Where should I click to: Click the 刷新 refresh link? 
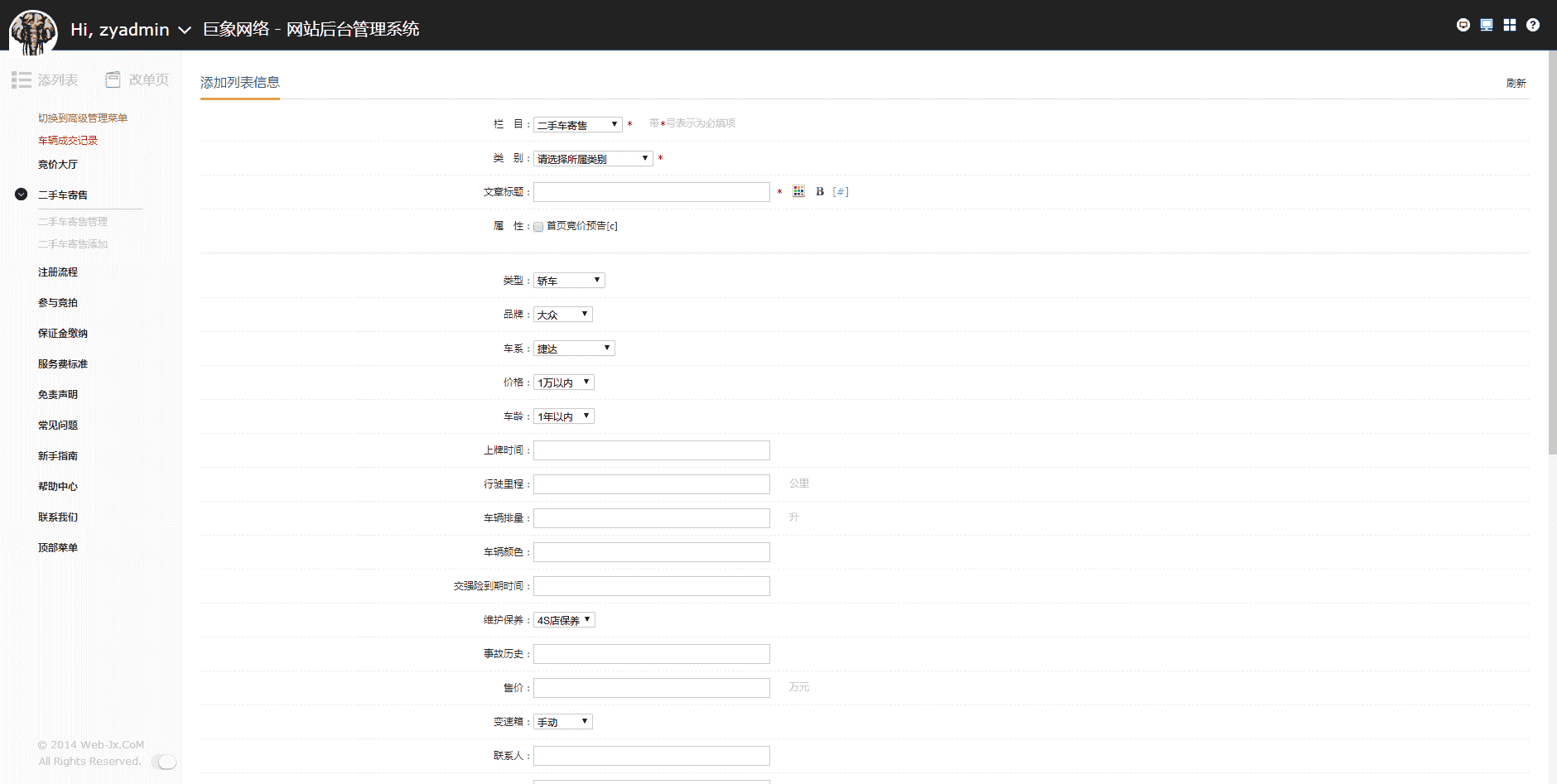1516,84
